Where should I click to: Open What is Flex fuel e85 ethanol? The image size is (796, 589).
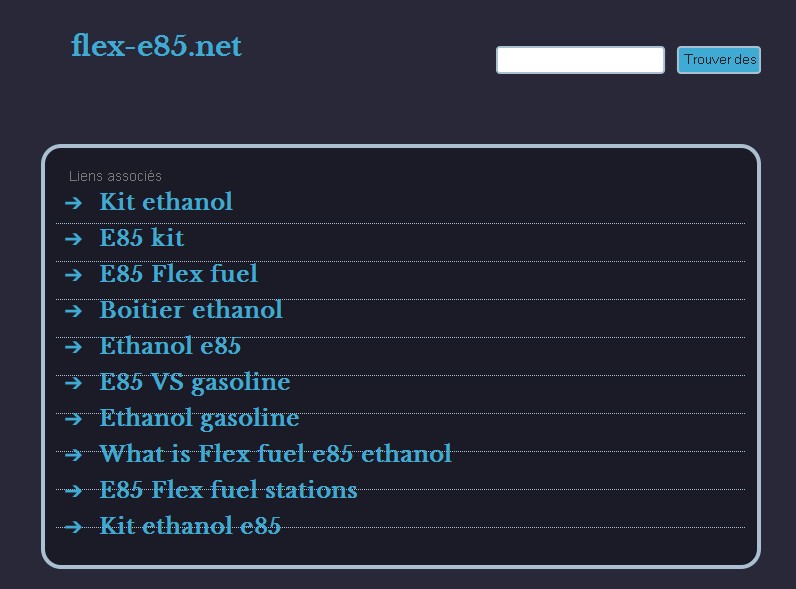[275, 454]
